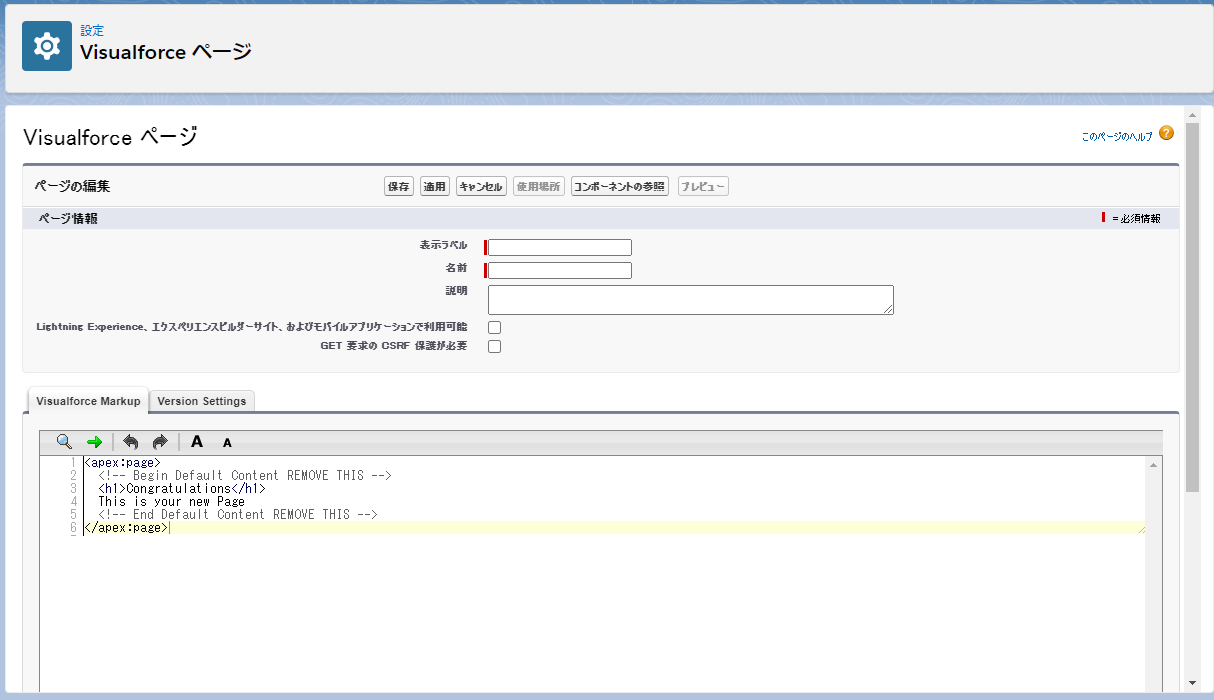Click the magnifier search icon in editor

(64, 441)
